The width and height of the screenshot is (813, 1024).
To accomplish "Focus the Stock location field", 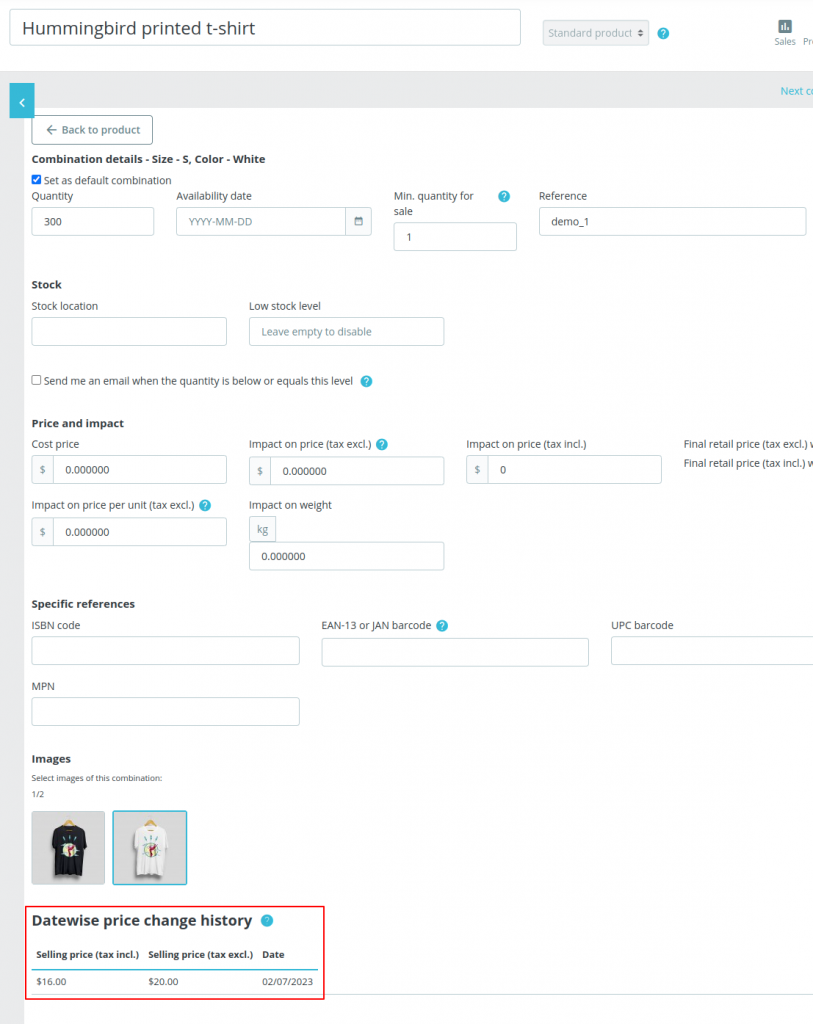I will point(129,332).
